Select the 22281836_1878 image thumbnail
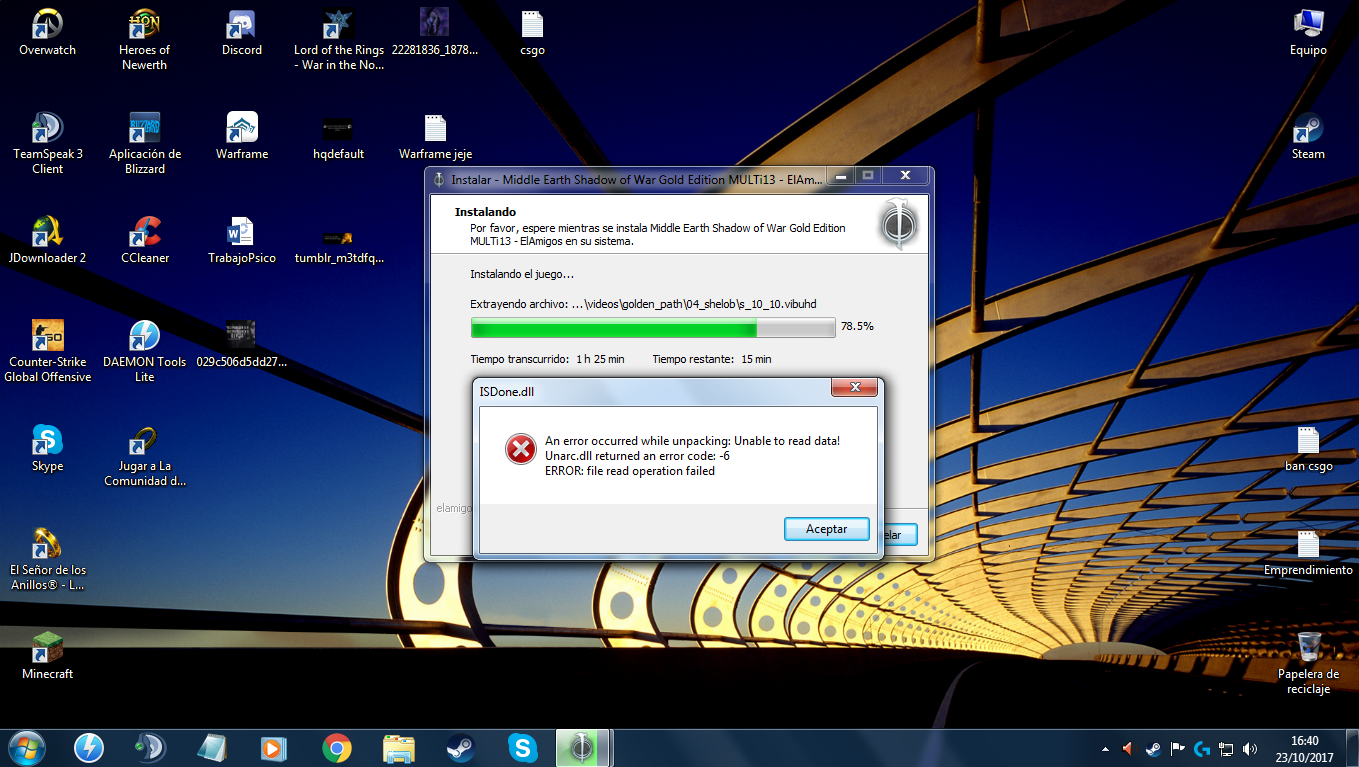The height and width of the screenshot is (767, 1359). point(435,33)
